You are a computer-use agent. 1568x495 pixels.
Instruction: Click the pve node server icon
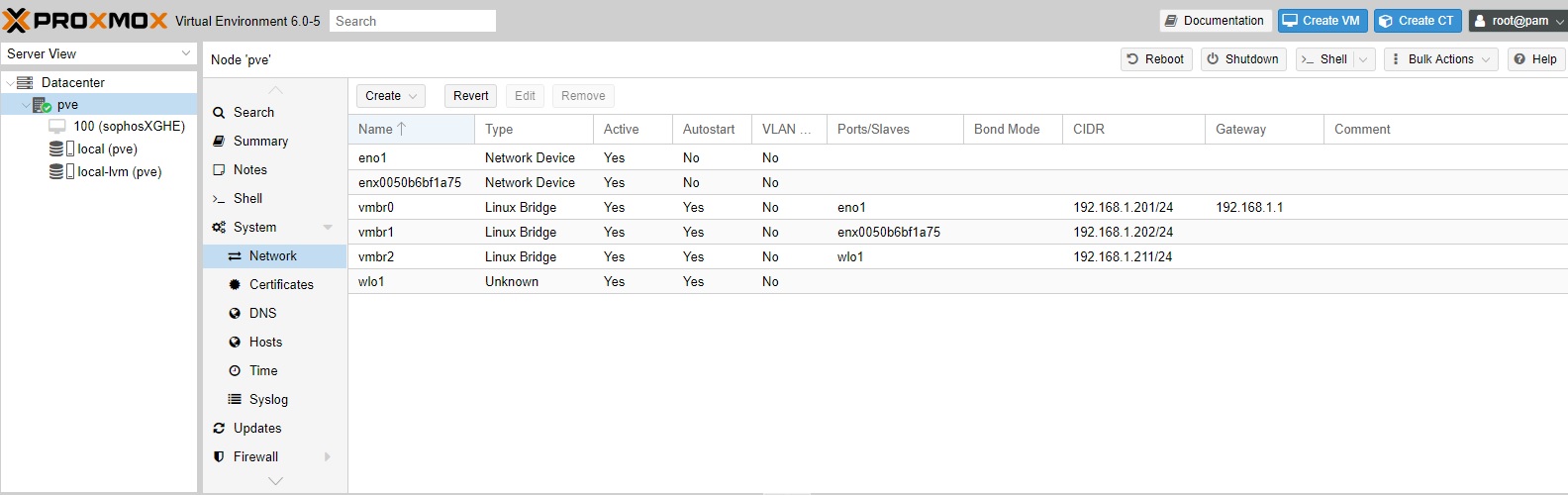click(42, 105)
